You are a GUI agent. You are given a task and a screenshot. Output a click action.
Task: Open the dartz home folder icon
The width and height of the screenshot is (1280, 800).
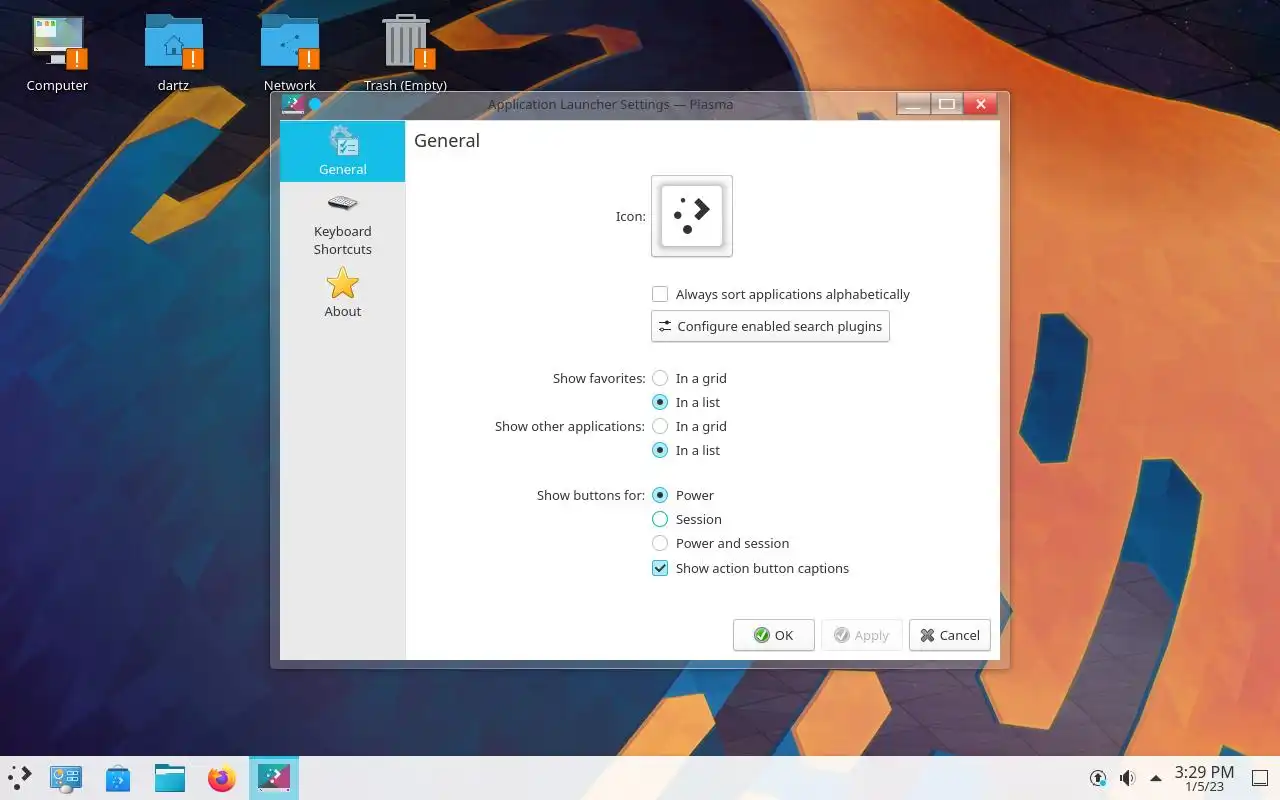173,54
